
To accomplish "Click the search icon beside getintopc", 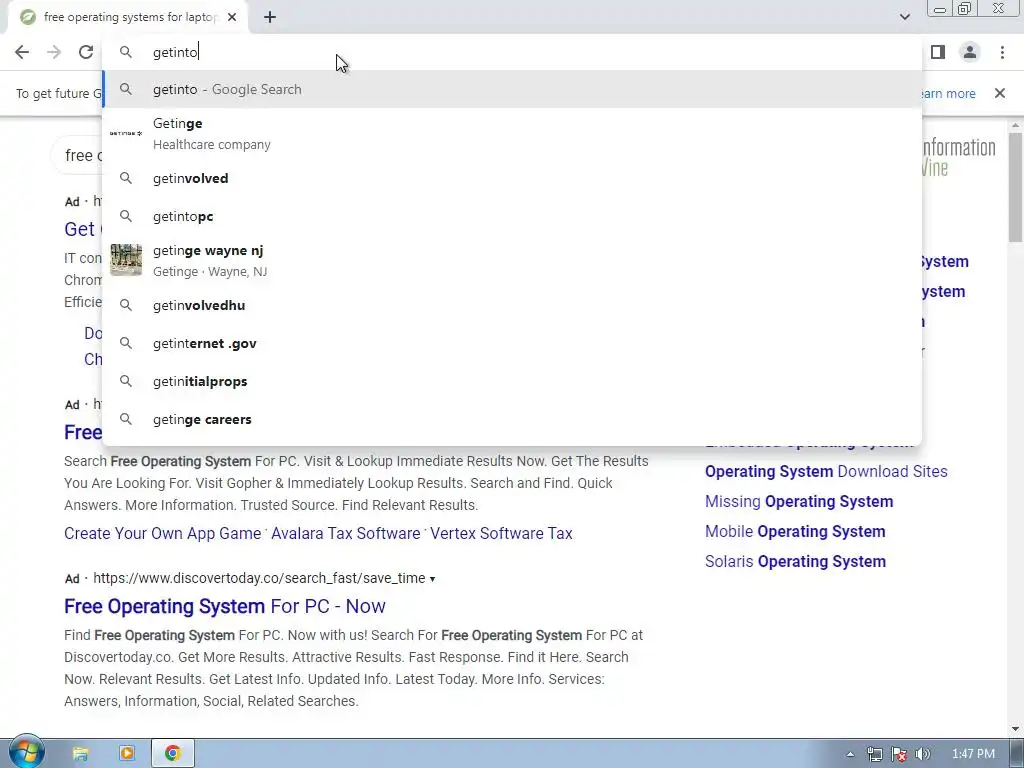I will [126, 216].
